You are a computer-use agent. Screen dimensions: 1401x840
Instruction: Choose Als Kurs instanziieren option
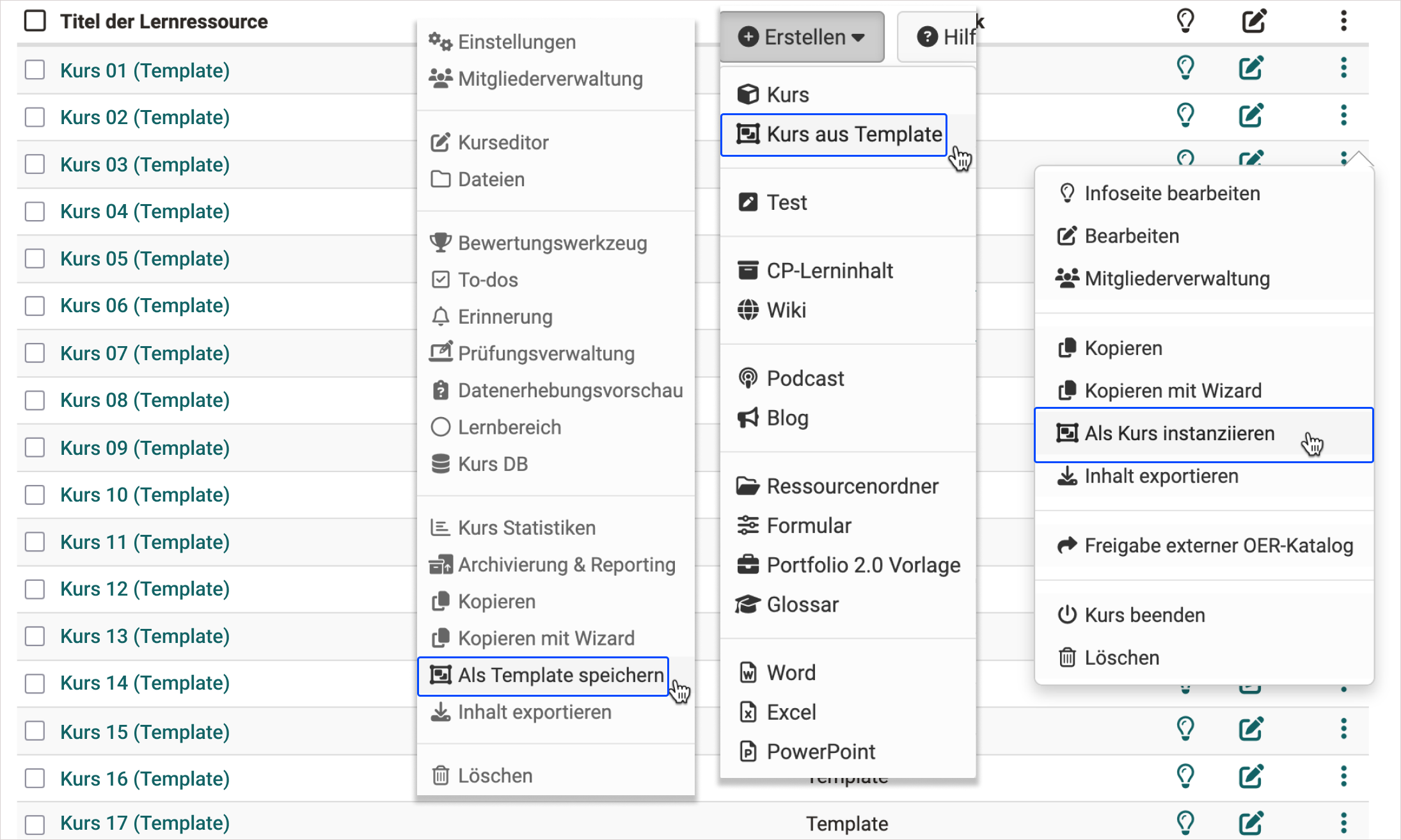point(1178,433)
